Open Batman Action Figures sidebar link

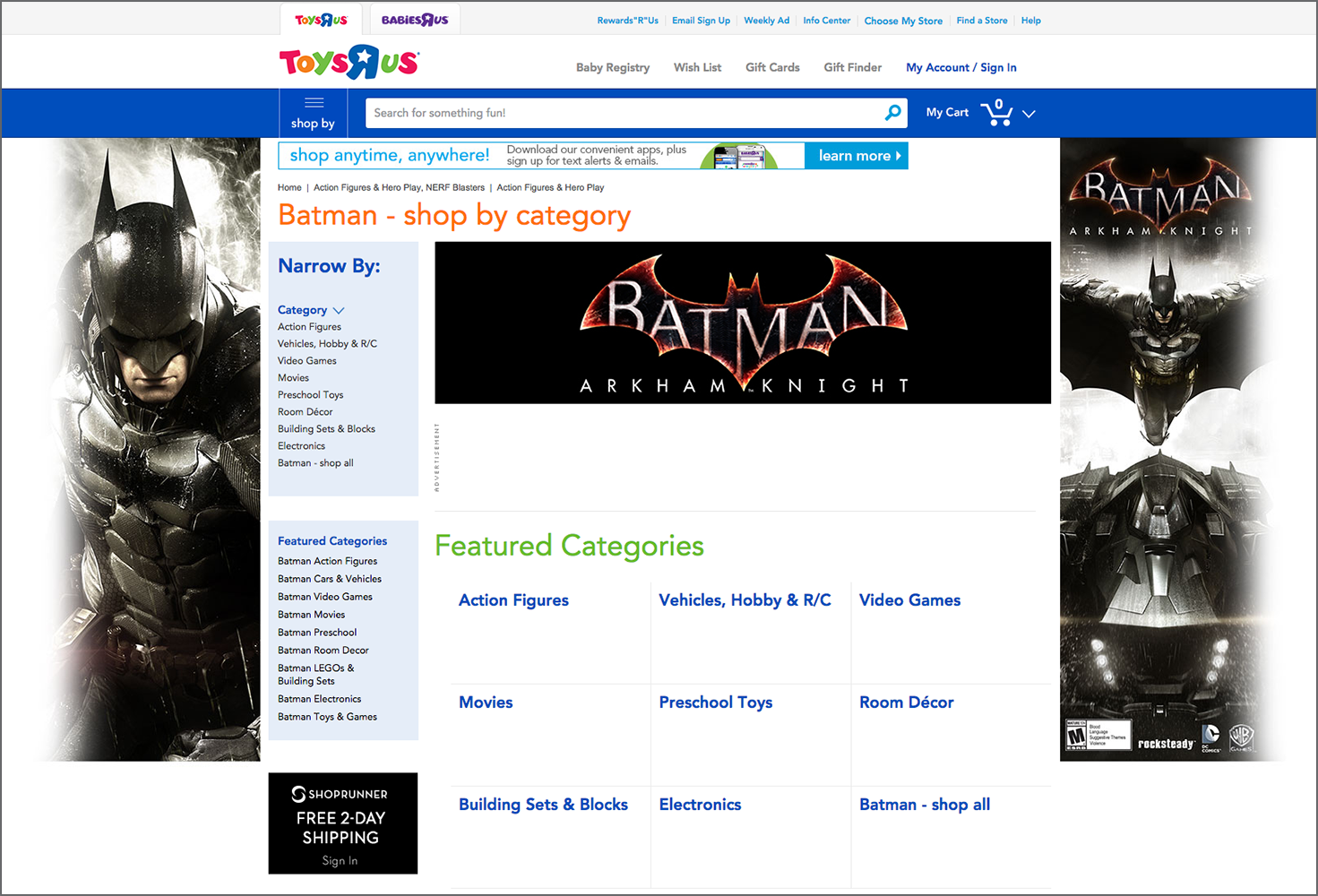click(x=327, y=561)
